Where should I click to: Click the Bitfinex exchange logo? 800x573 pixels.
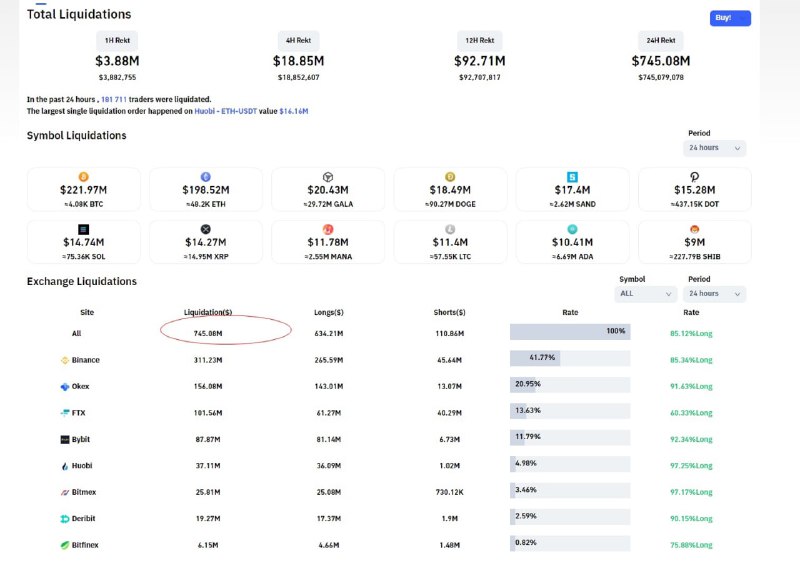[x=65, y=545]
